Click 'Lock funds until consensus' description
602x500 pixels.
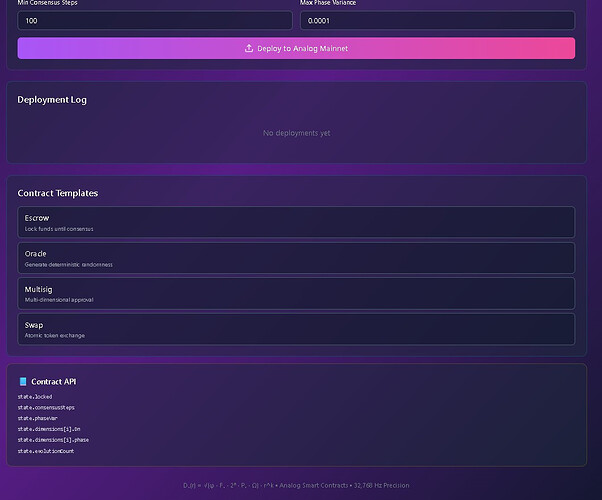(x=59, y=229)
